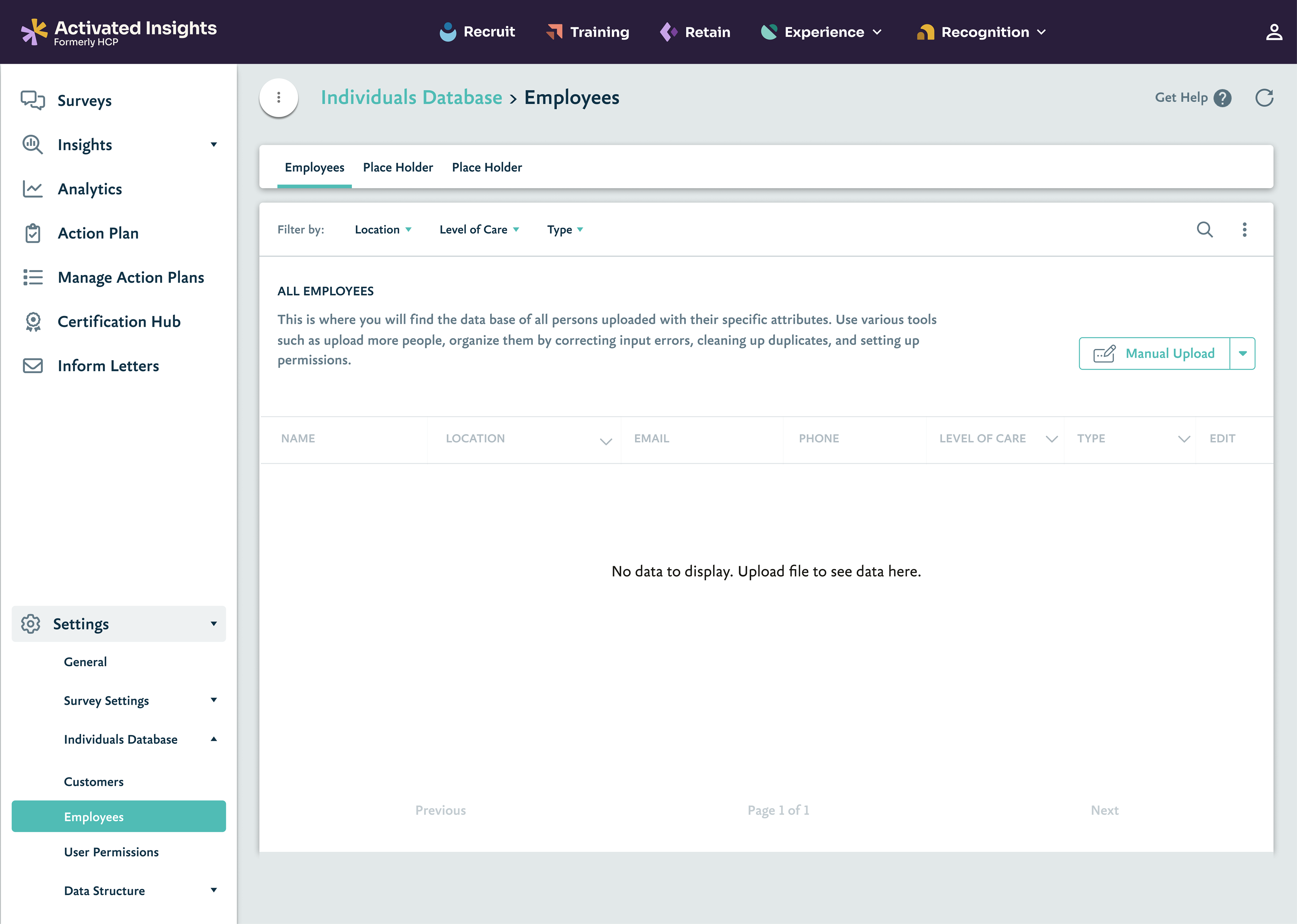Click the refresh icon
The height and width of the screenshot is (924, 1297).
[1264, 98]
